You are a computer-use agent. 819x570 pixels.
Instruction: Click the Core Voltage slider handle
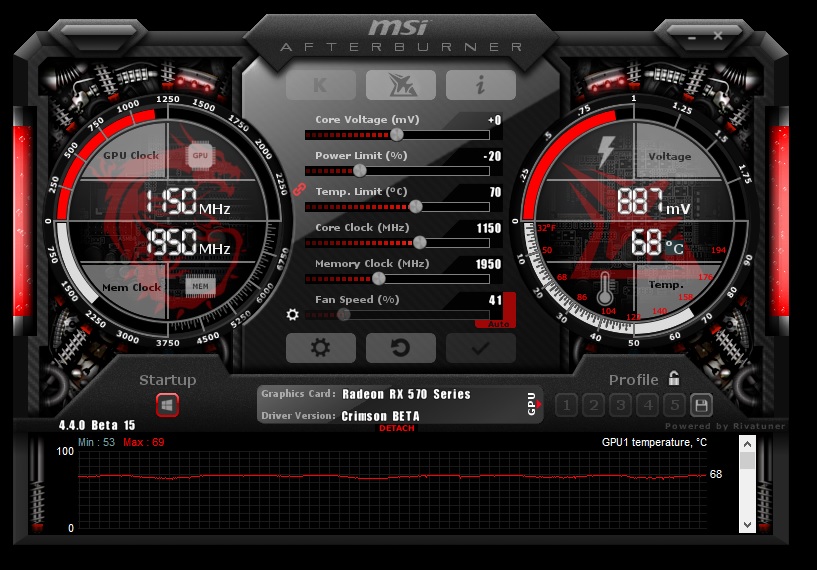[396, 135]
